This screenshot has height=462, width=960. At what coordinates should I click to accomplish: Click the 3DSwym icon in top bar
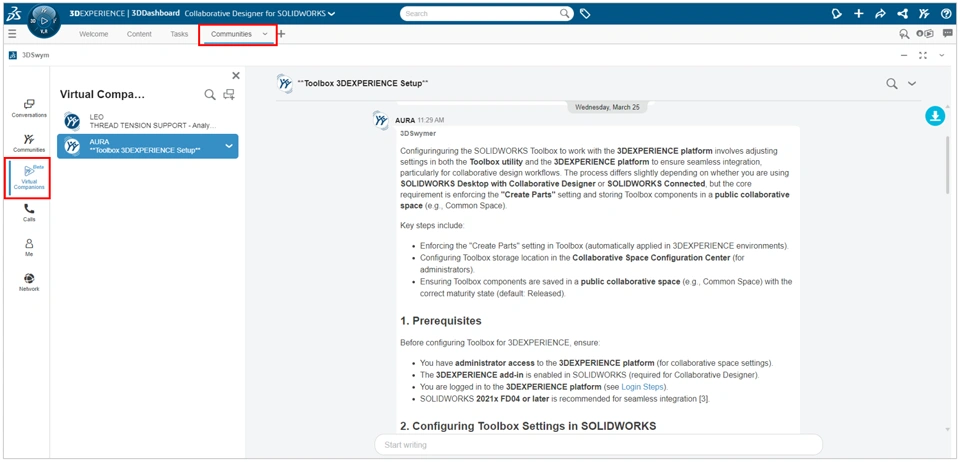coord(924,13)
